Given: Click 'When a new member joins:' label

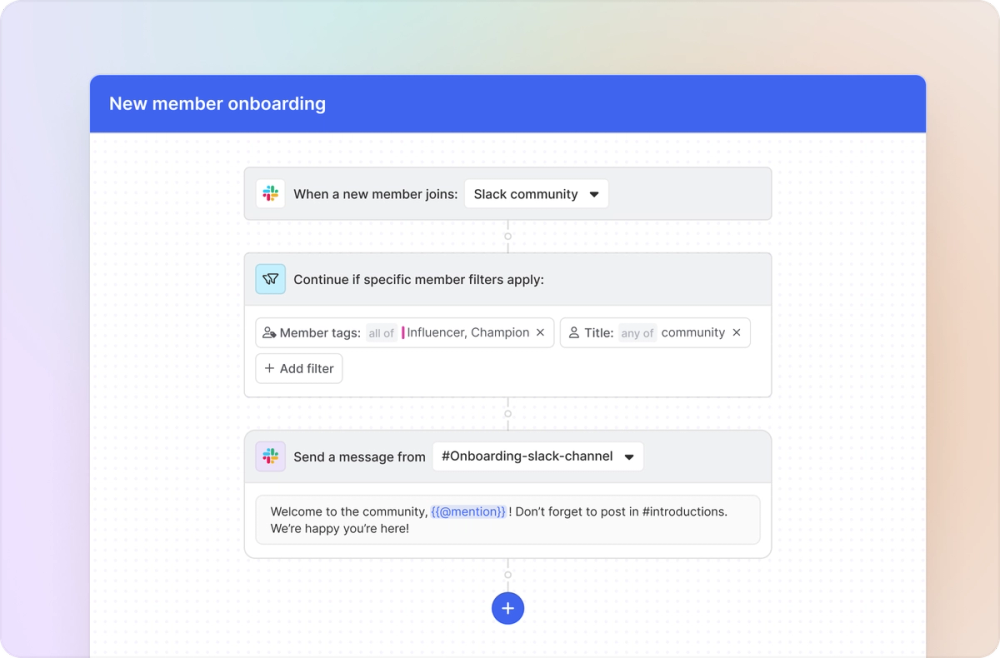Looking at the screenshot, I should point(376,194).
